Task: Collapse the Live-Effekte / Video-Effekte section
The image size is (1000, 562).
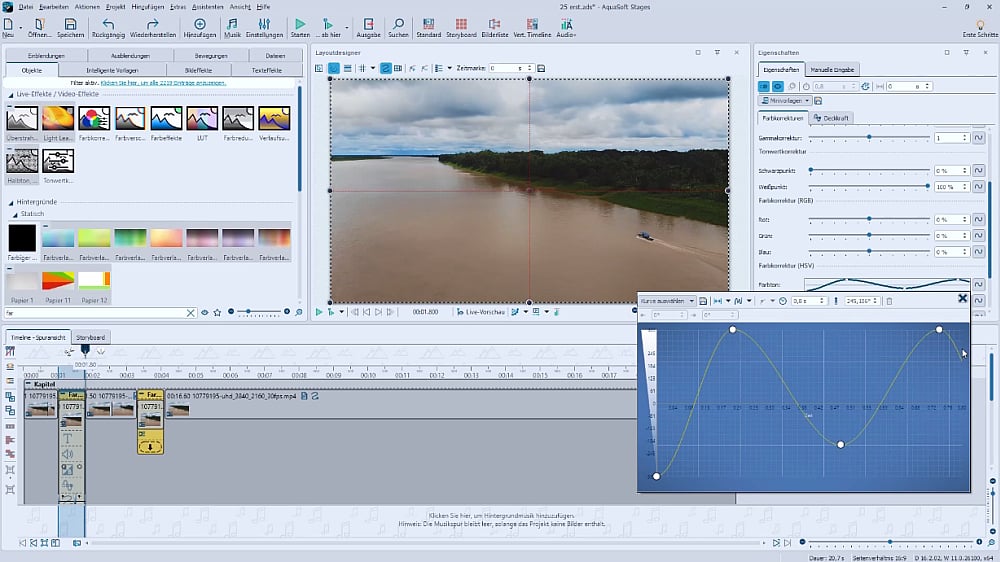Action: click(11, 93)
